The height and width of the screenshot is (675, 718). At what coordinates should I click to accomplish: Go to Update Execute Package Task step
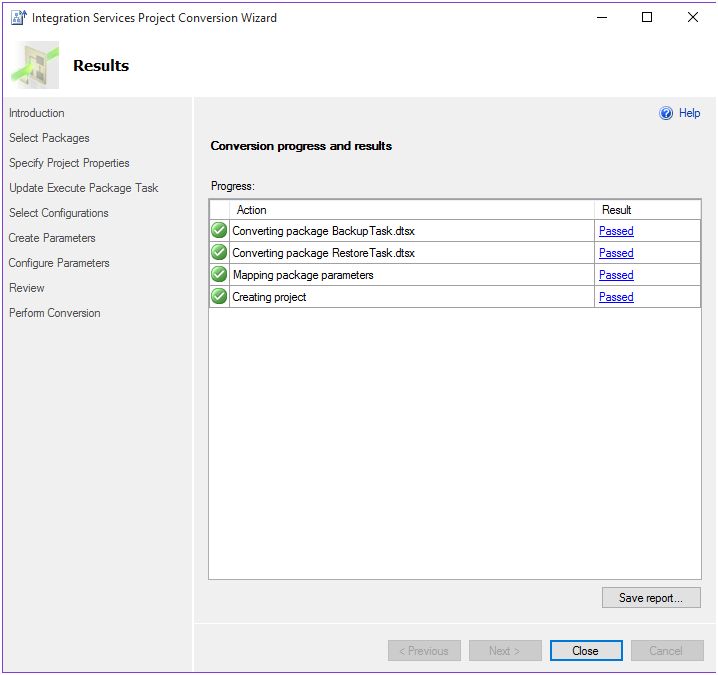[x=83, y=188]
